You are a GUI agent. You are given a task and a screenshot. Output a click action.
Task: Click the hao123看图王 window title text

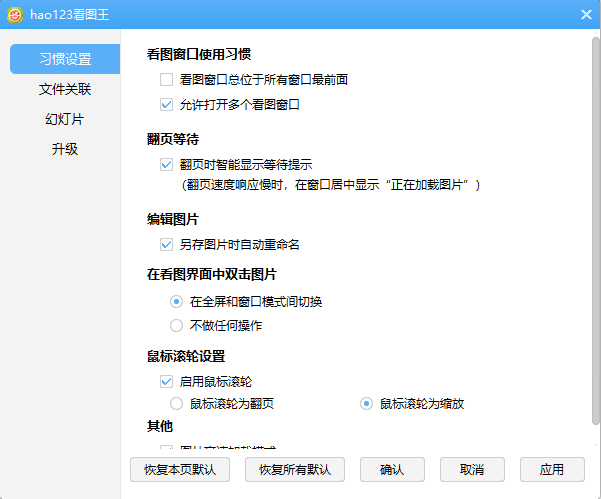click(70, 15)
